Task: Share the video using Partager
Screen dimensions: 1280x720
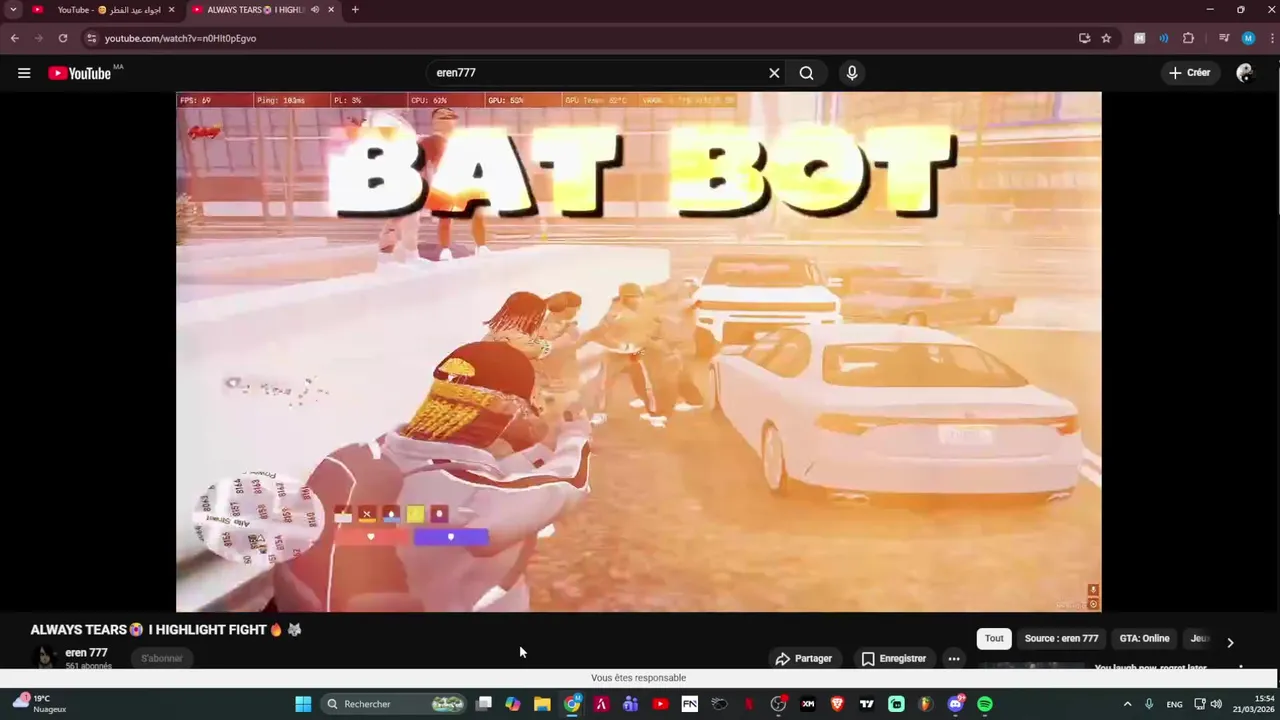Action: click(804, 658)
